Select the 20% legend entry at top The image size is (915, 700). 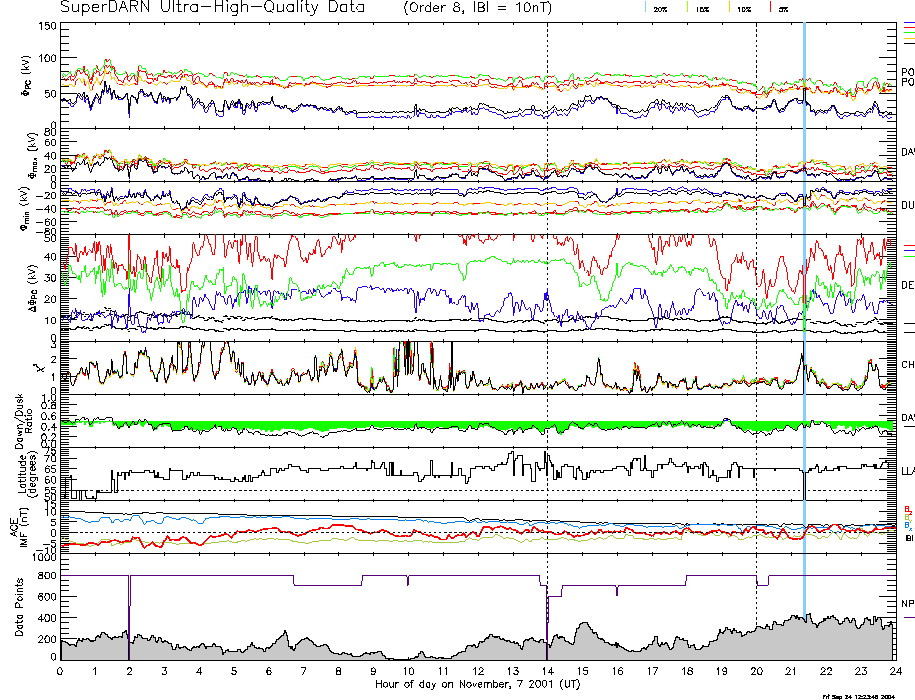coord(661,8)
